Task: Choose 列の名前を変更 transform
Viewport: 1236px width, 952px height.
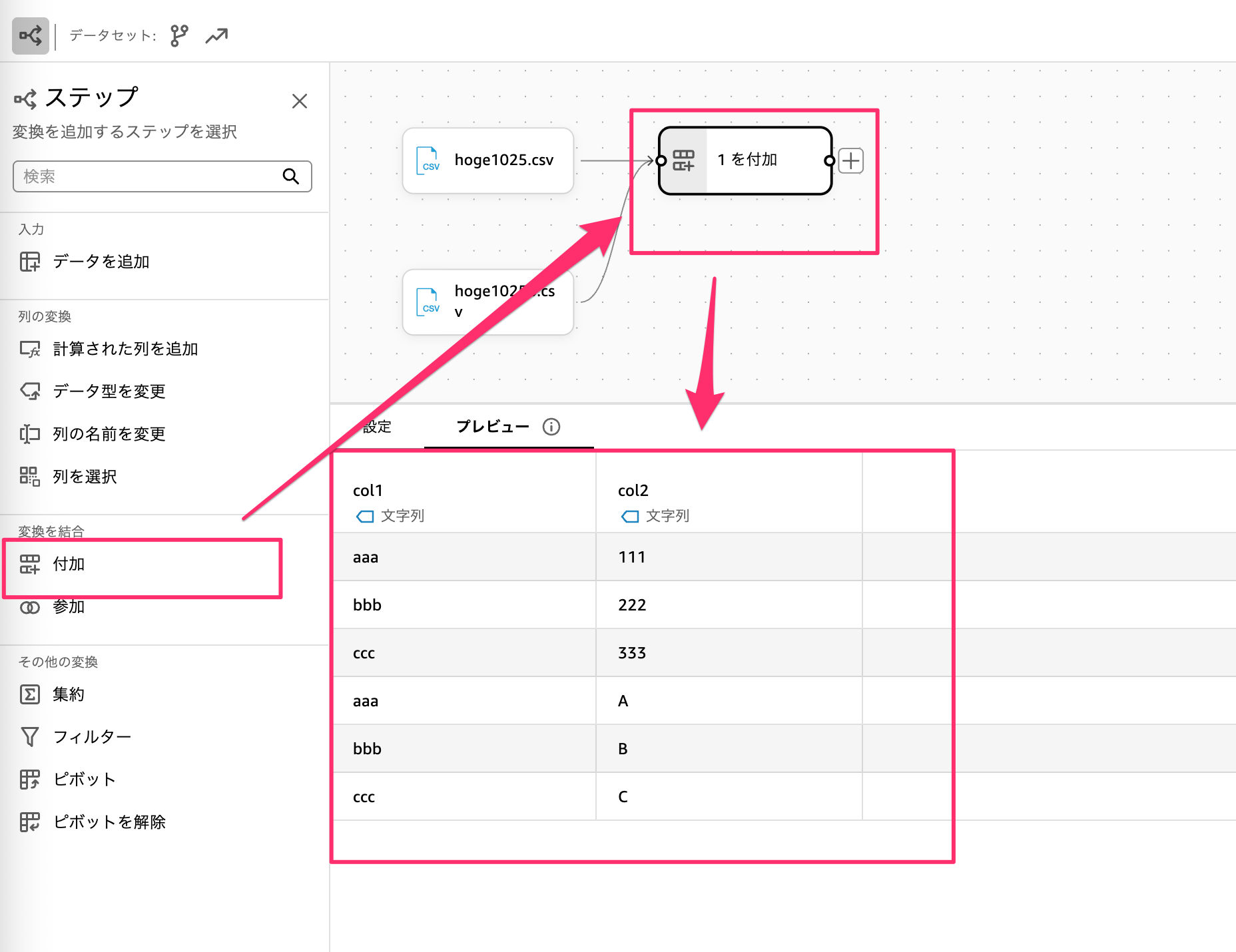Action: tap(109, 434)
